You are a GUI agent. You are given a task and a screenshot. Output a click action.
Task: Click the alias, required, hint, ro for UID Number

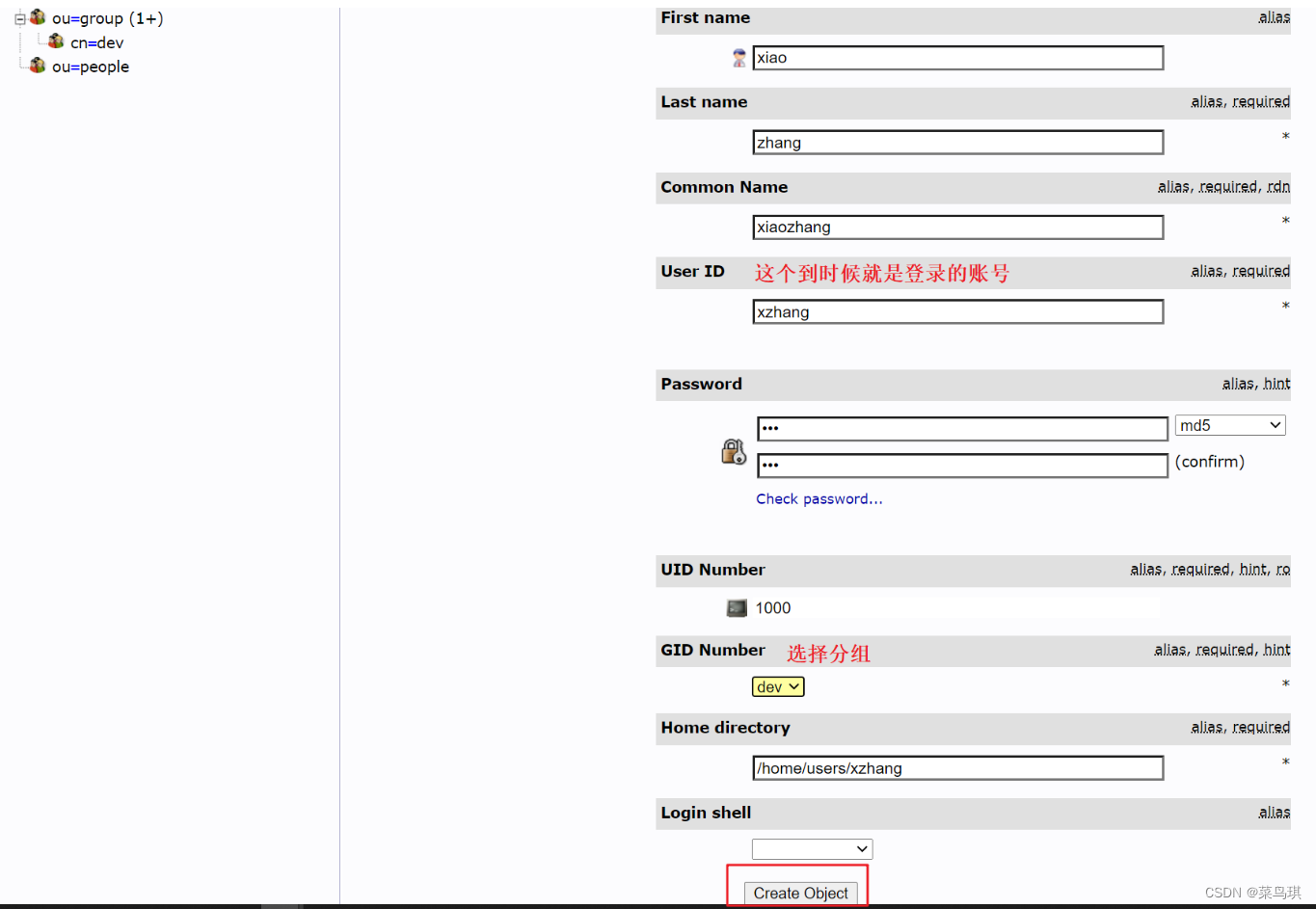[x=1210, y=570]
